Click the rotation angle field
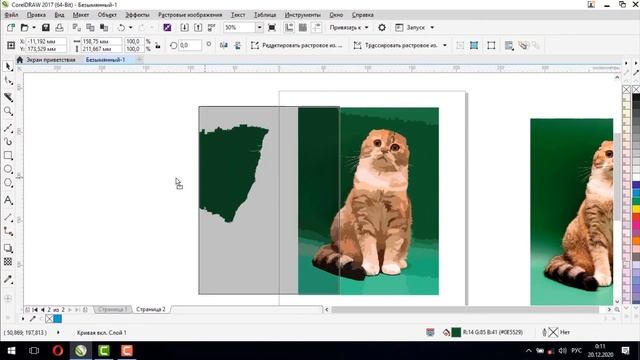The image size is (640, 360). [190, 45]
